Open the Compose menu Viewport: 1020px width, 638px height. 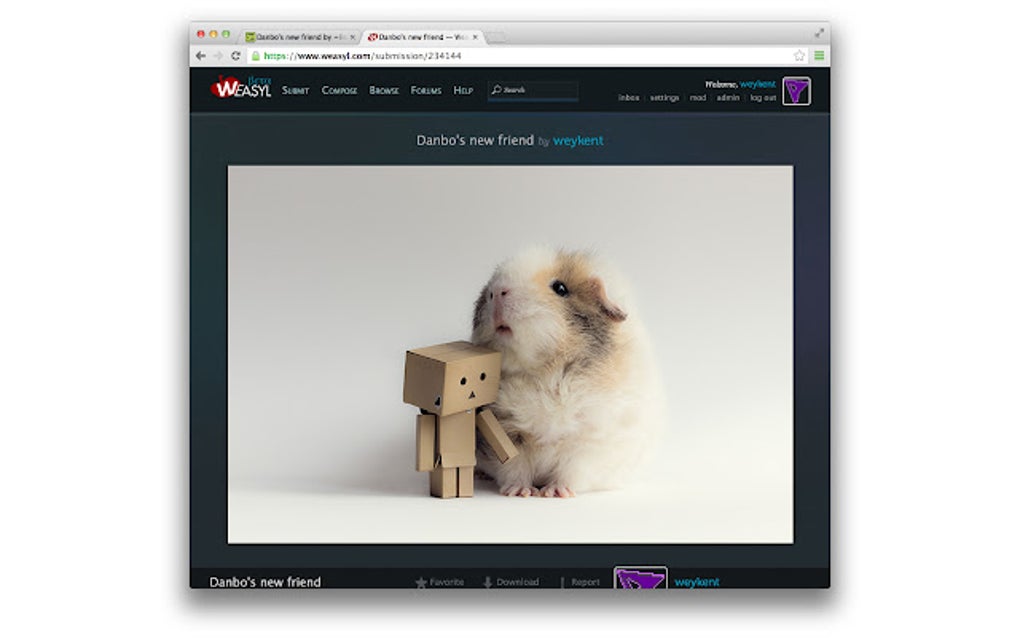pyautogui.click(x=339, y=90)
